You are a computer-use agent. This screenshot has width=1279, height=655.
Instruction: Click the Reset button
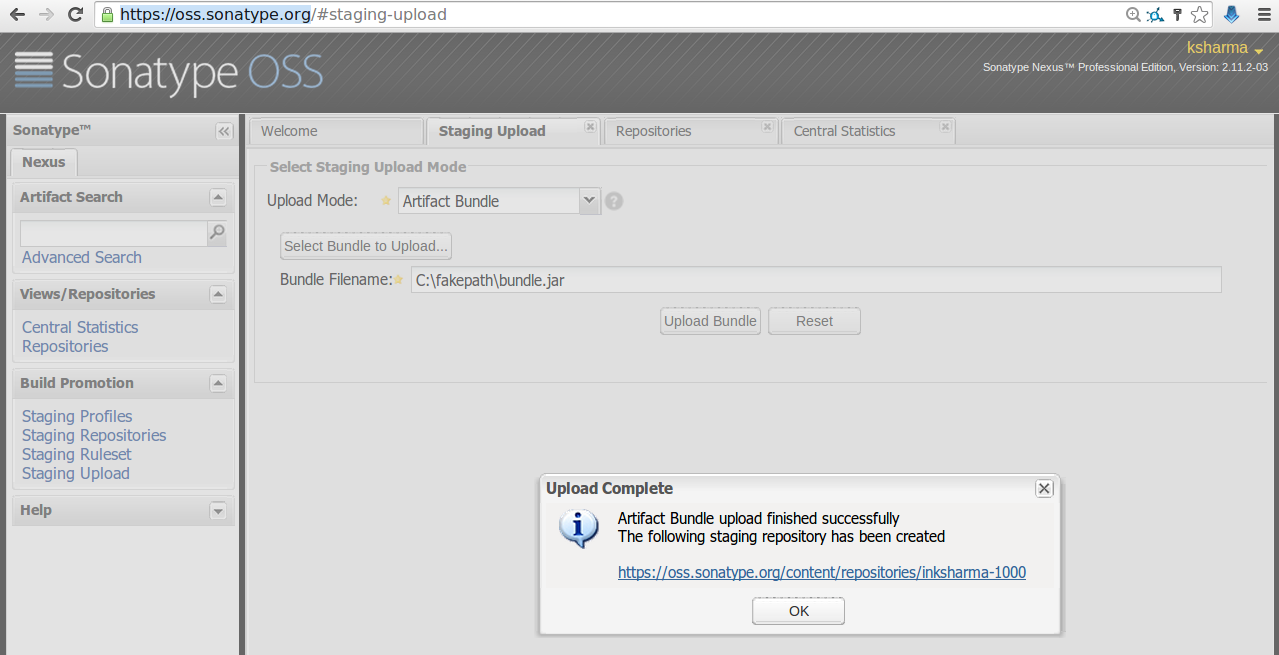[814, 321]
